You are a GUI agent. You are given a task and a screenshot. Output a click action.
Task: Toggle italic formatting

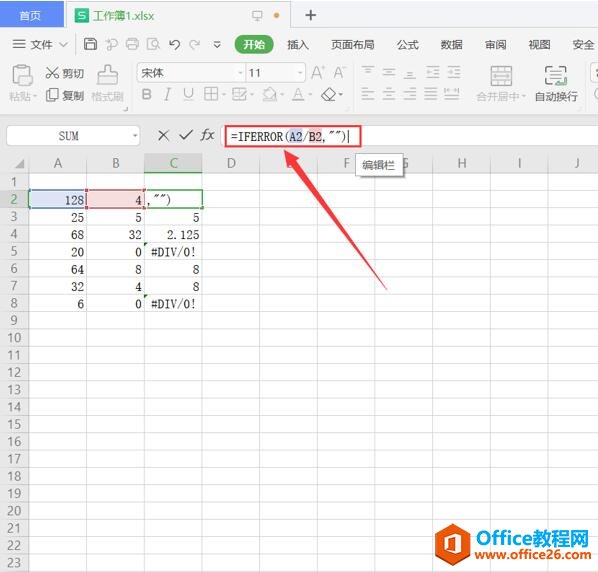(167, 94)
